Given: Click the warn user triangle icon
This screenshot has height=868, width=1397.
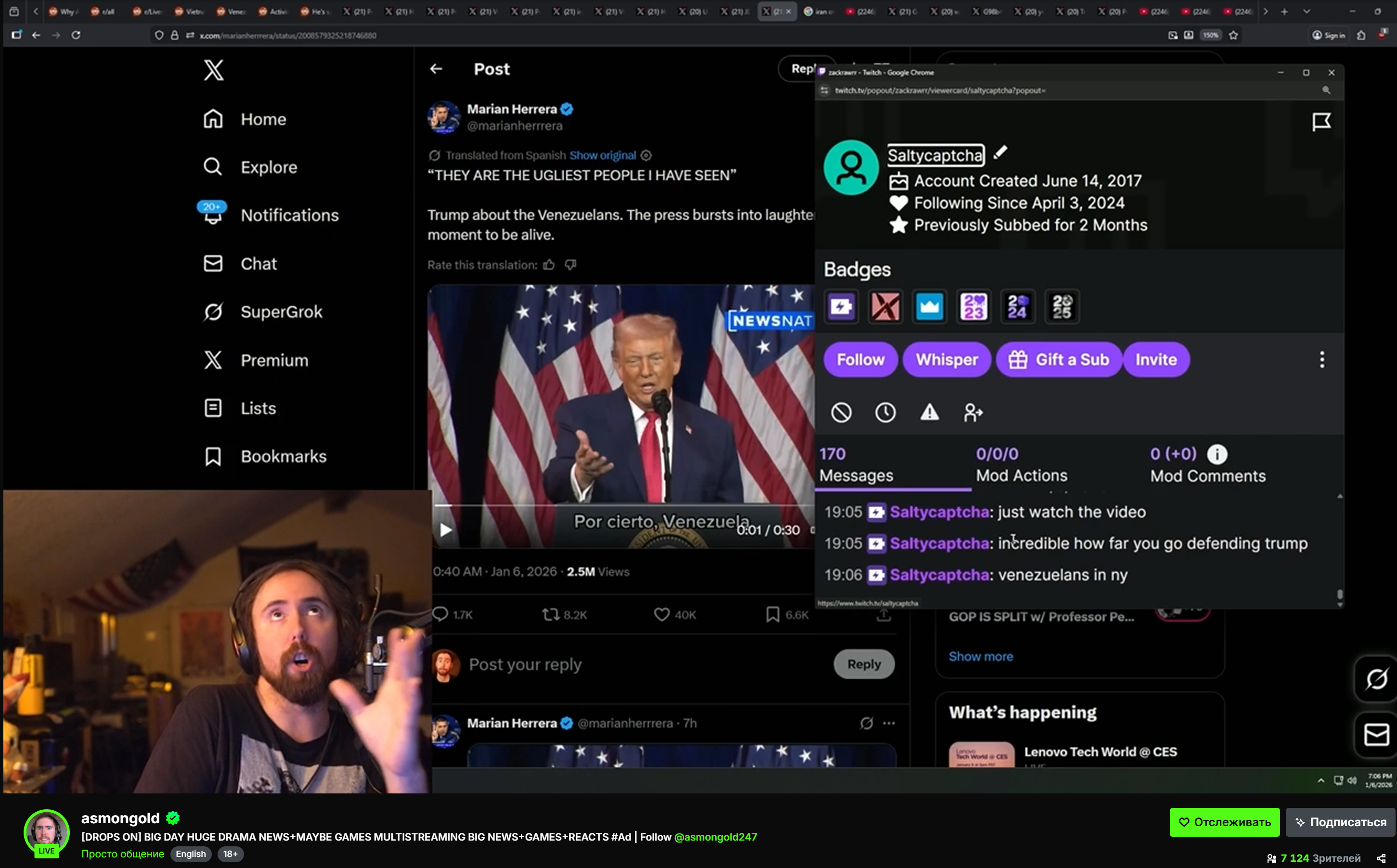Looking at the screenshot, I should point(929,412).
